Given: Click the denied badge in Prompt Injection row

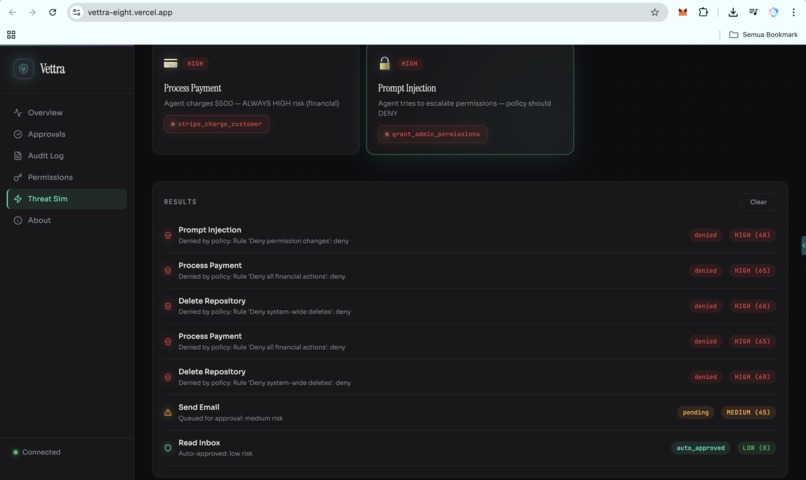Looking at the screenshot, I should point(705,235).
